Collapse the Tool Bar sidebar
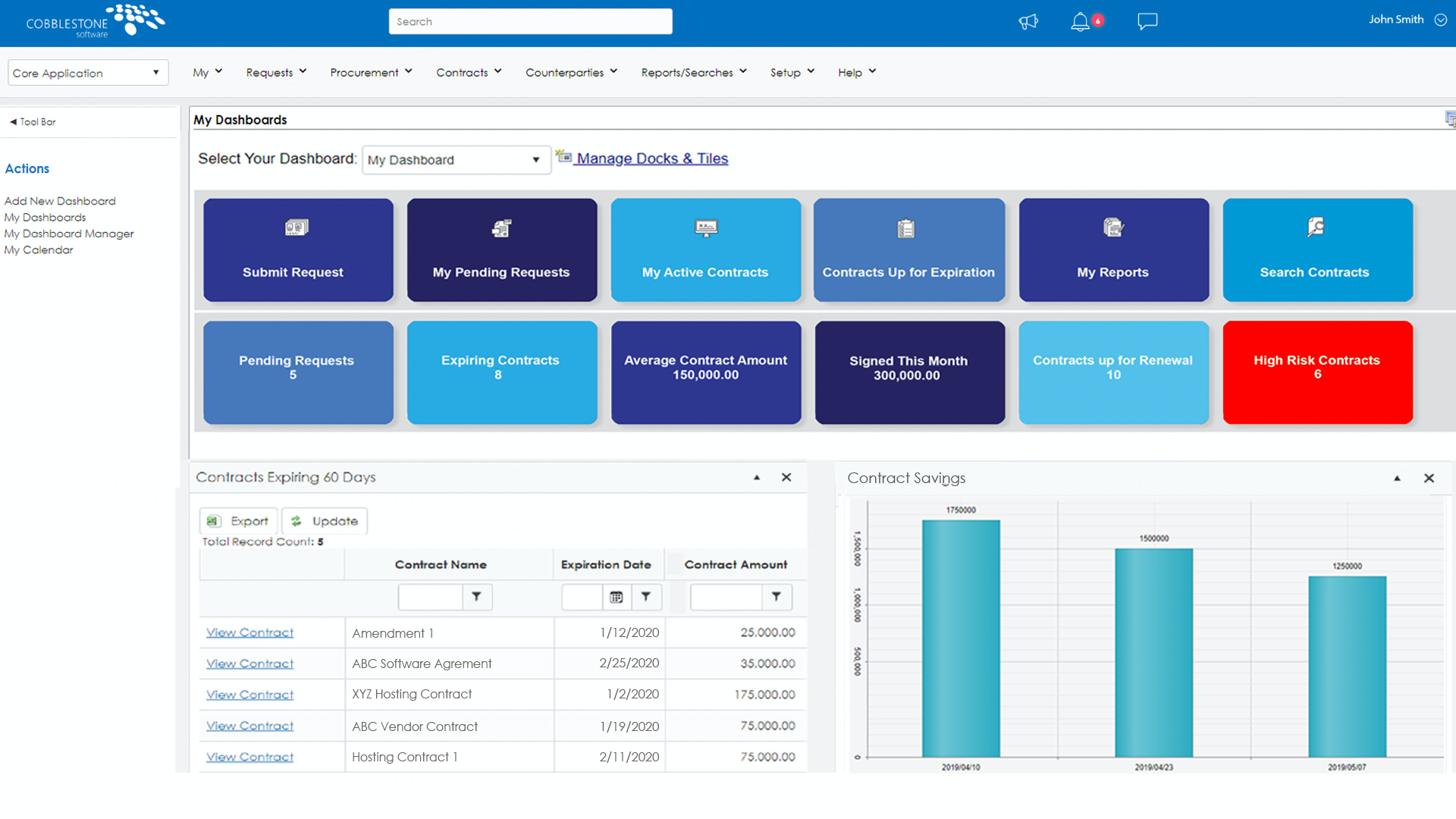1456x819 pixels. [32, 121]
